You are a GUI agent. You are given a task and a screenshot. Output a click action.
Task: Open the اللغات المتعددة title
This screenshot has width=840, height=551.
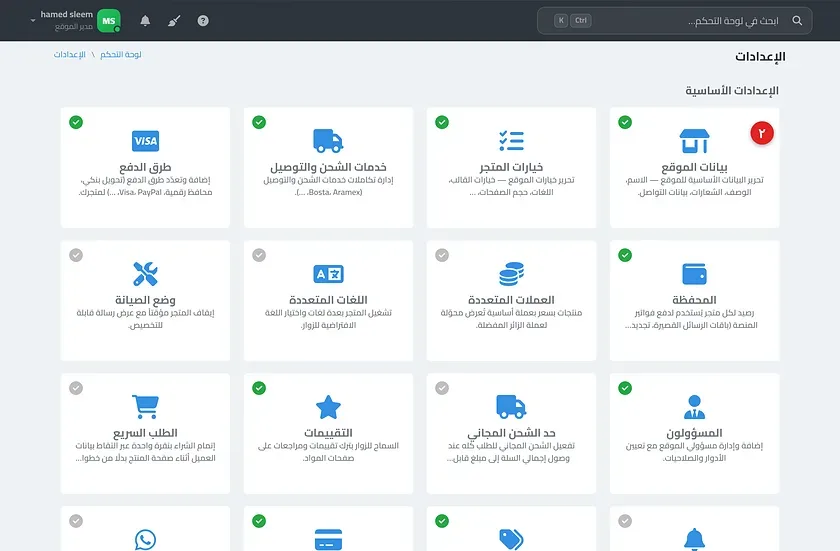pyautogui.click(x=328, y=300)
